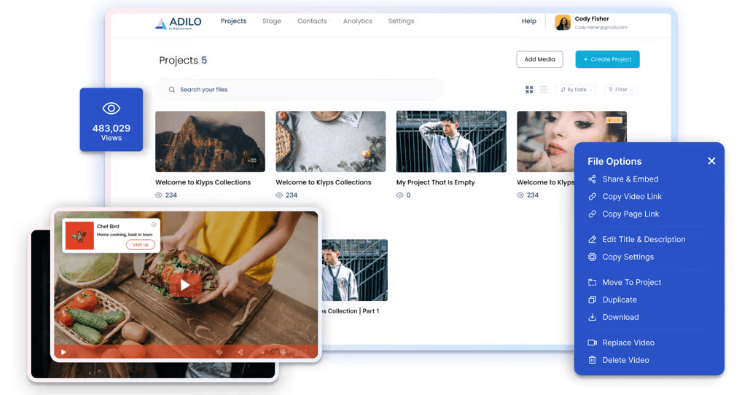Switch to grid view
The image size is (745, 395).
[529, 89]
